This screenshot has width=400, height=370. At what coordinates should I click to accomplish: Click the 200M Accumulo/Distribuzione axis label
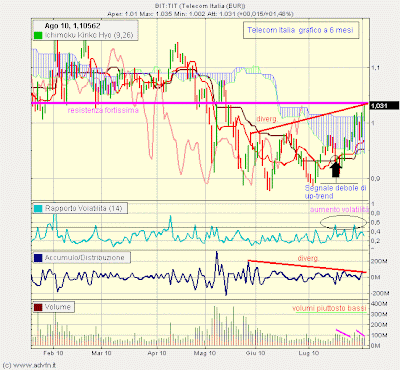[379, 262]
